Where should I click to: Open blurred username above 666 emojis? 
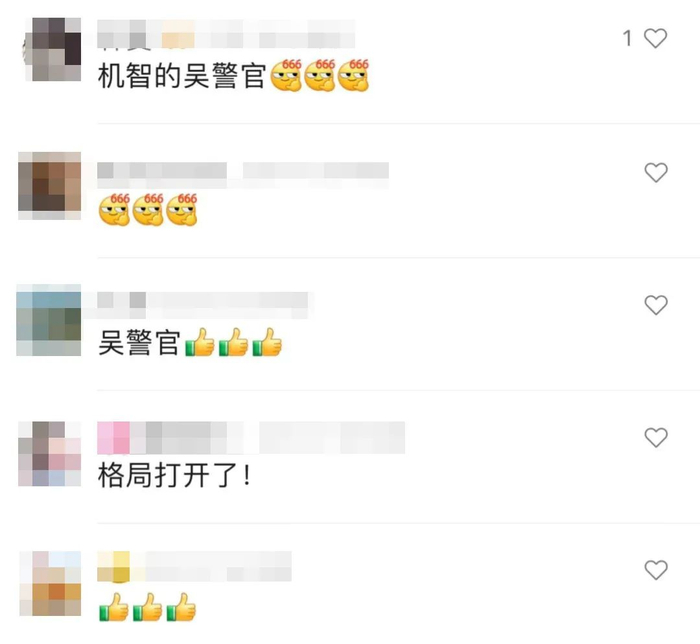point(243,174)
